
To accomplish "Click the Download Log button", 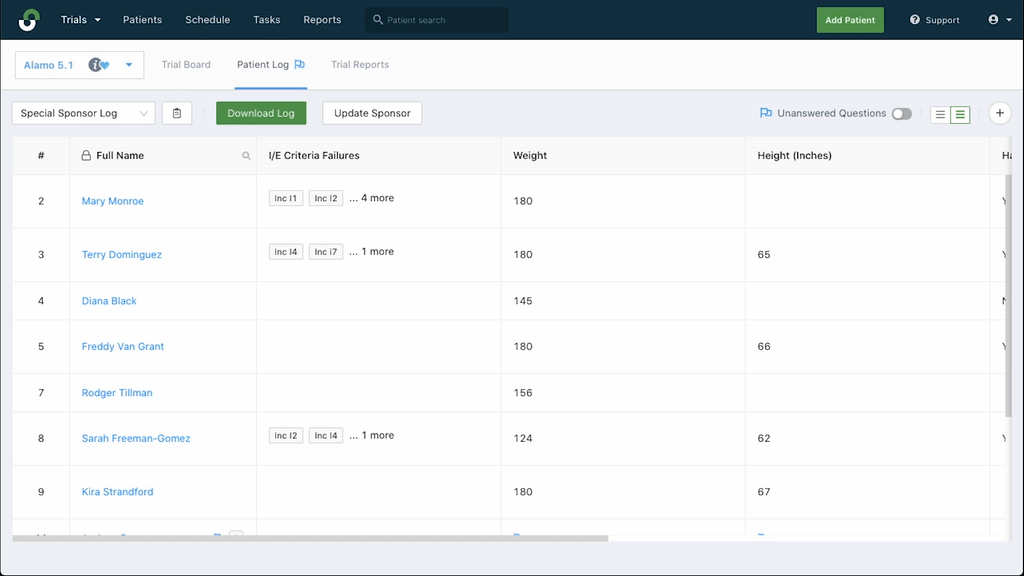I will [261, 113].
